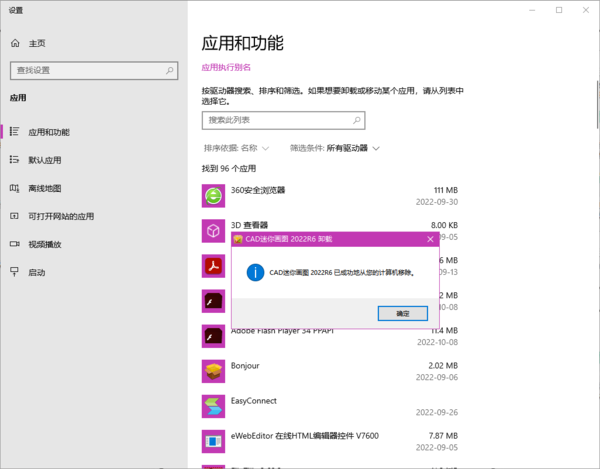Open 视频播放 settings page

coord(44,244)
